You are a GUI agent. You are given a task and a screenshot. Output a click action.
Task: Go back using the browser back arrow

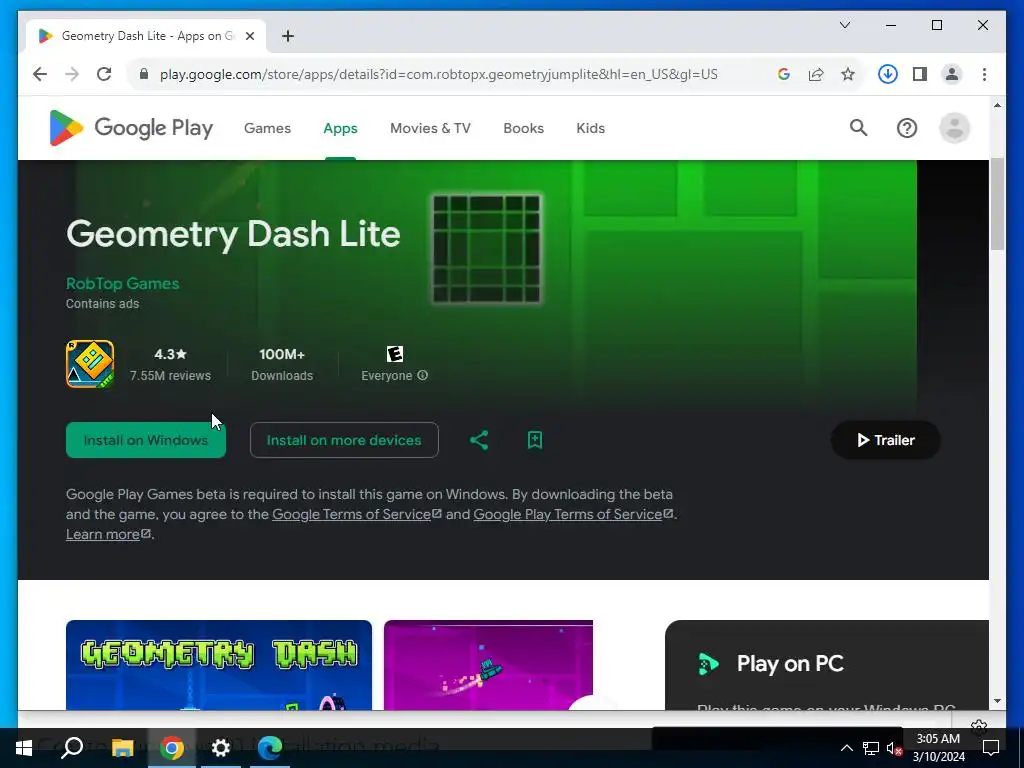40,74
